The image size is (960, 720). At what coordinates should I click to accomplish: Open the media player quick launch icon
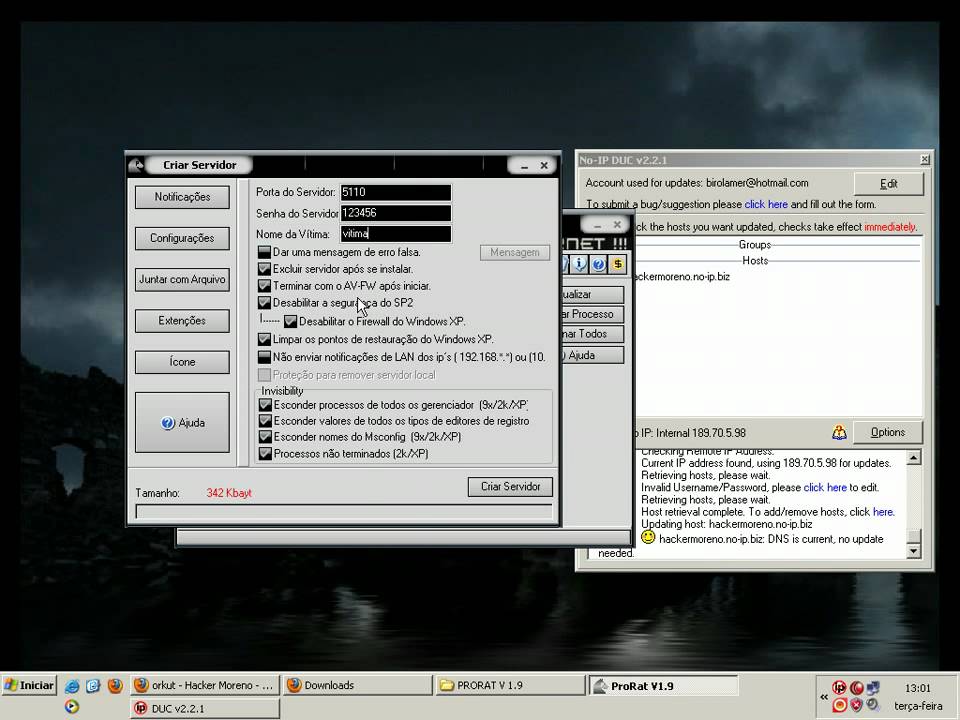click(x=72, y=707)
